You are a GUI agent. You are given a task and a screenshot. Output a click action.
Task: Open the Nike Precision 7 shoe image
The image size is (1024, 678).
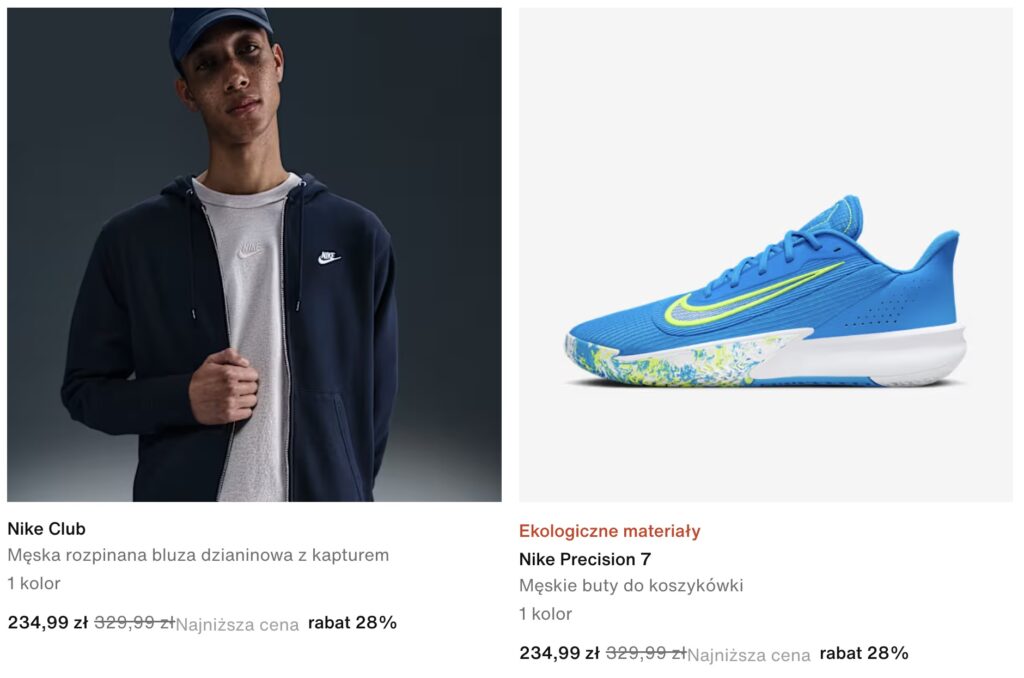pos(766,255)
